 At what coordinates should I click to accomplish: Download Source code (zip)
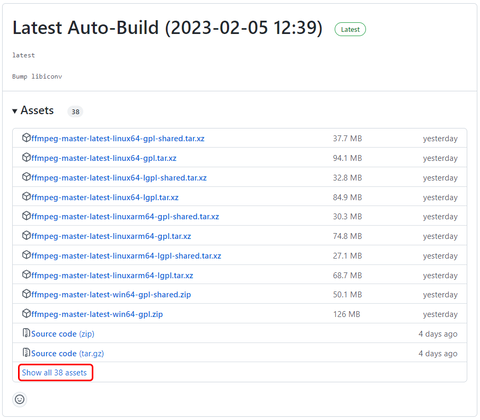tap(63, 334)
